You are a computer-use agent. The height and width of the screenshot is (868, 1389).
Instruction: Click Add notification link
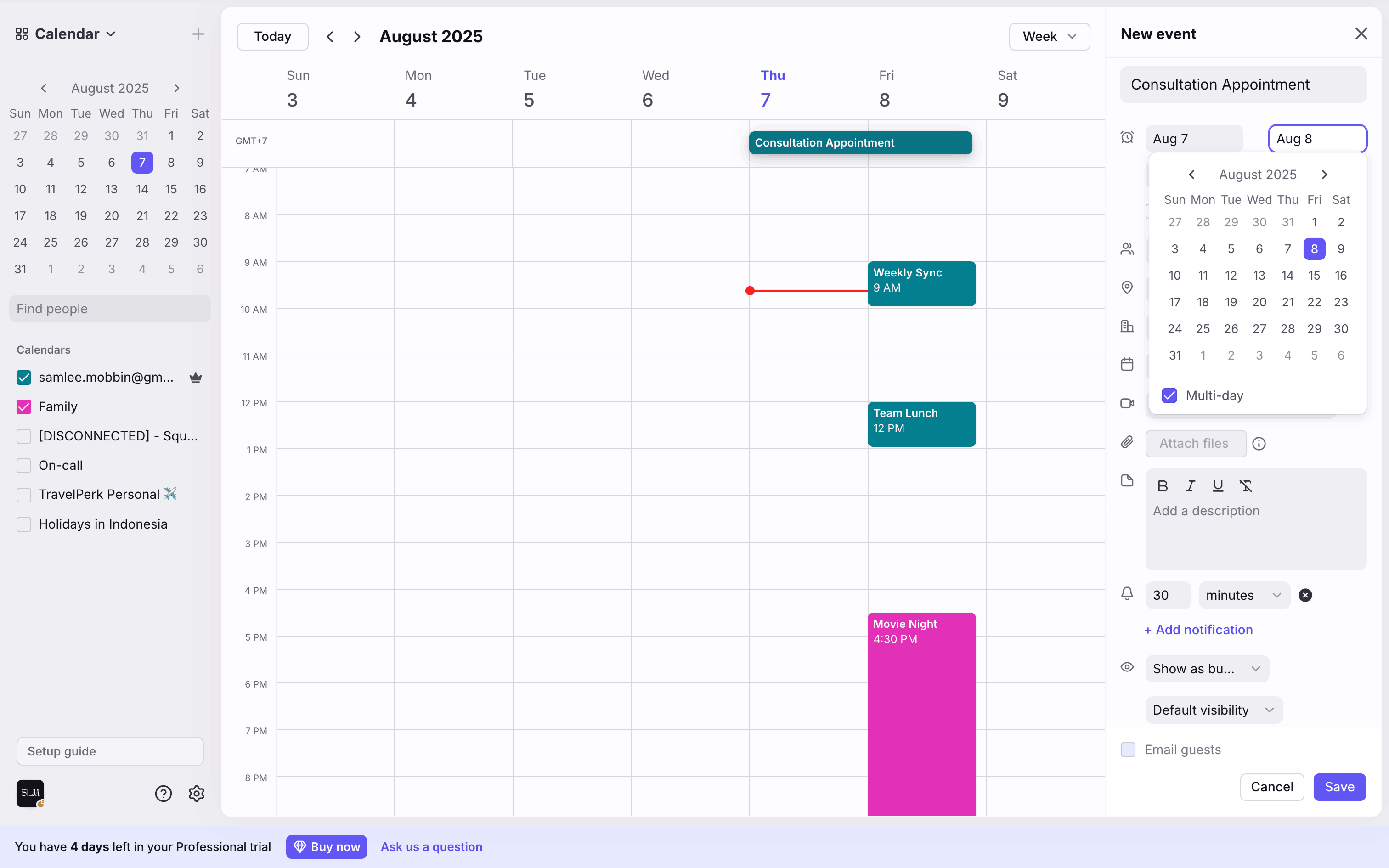click(1198, 630)
